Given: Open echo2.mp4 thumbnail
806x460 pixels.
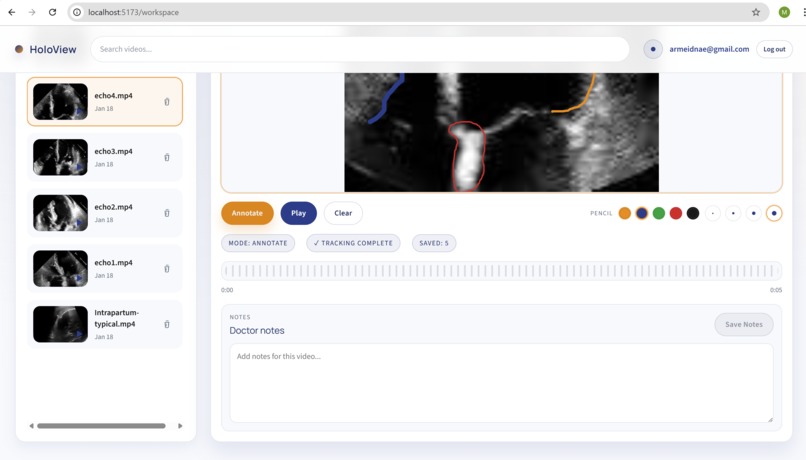Looking at the screenshot, I should (x=60, y=213).
